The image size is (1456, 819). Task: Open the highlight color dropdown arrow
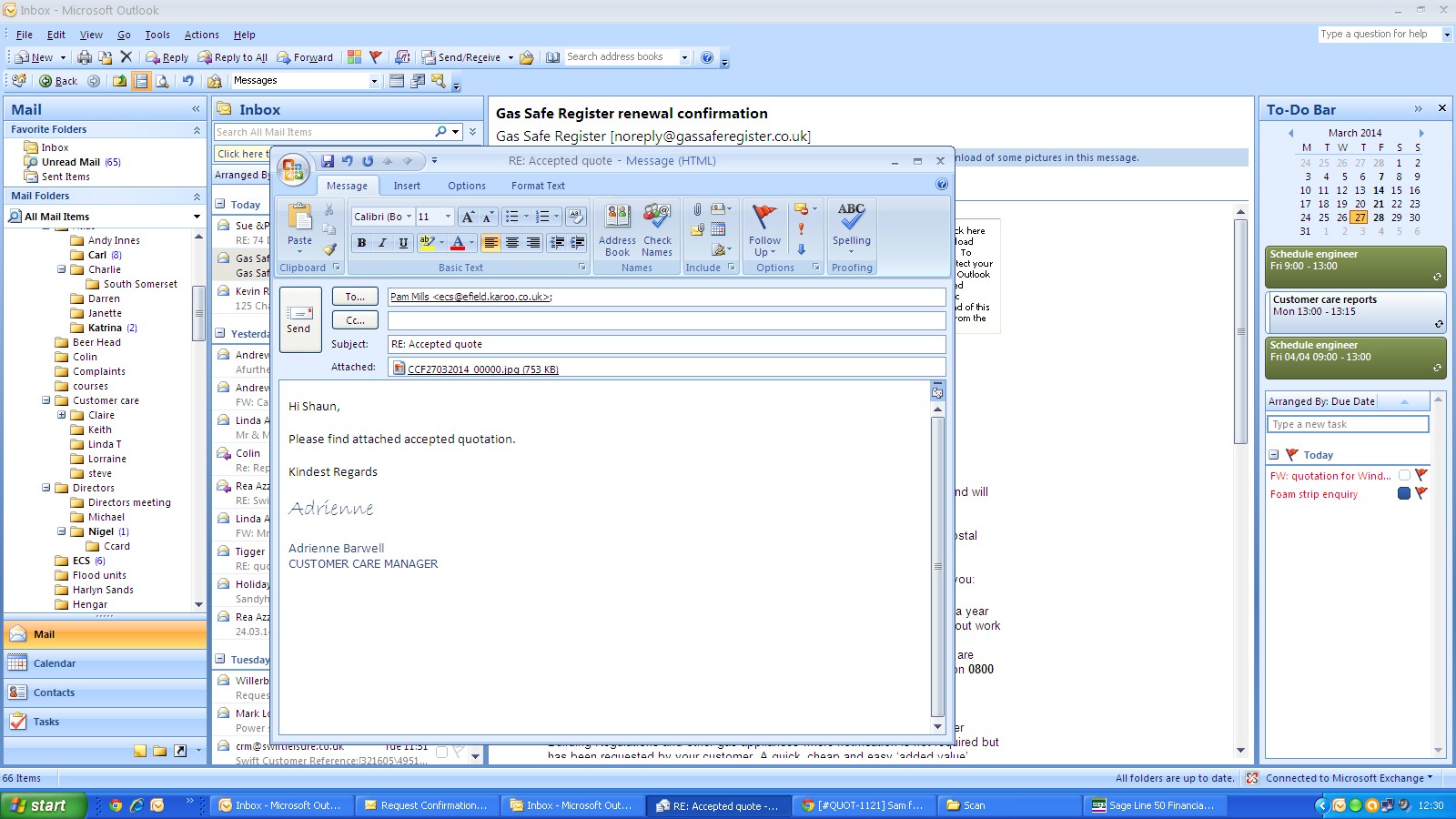[x=441, y=242]
